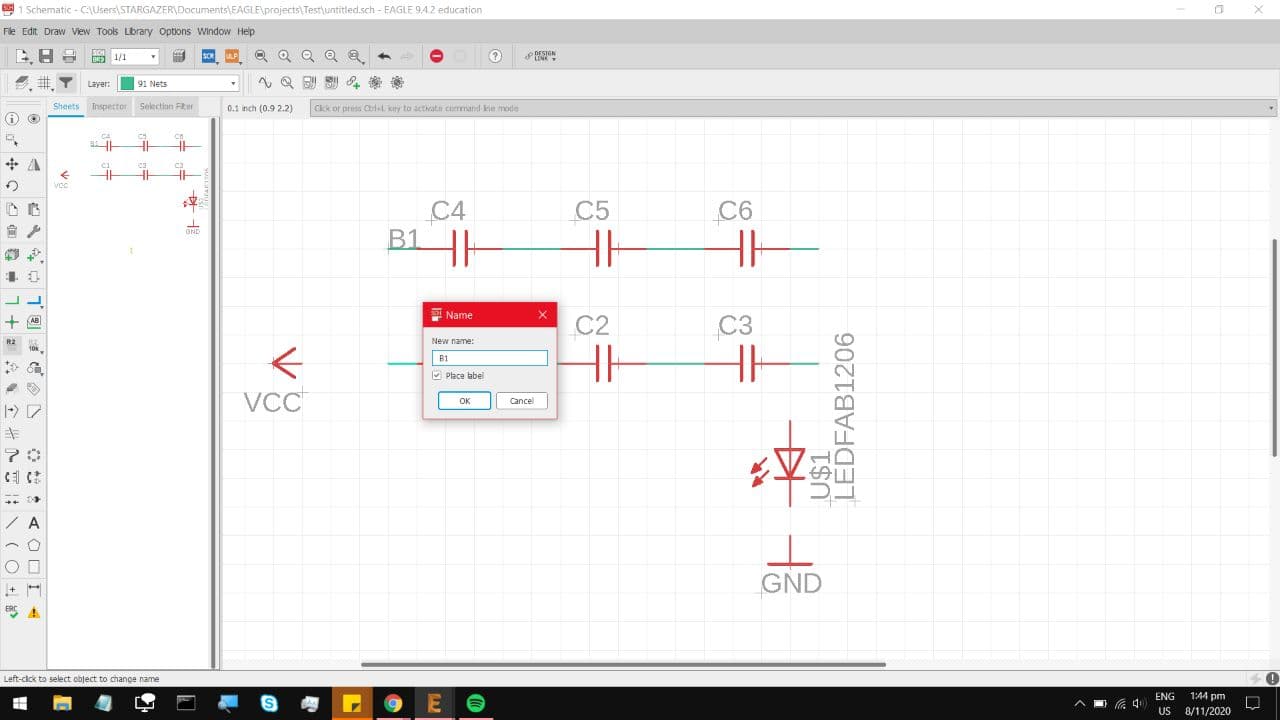
Task: Select the Info tool in sidebar
Action: point(12,118)
